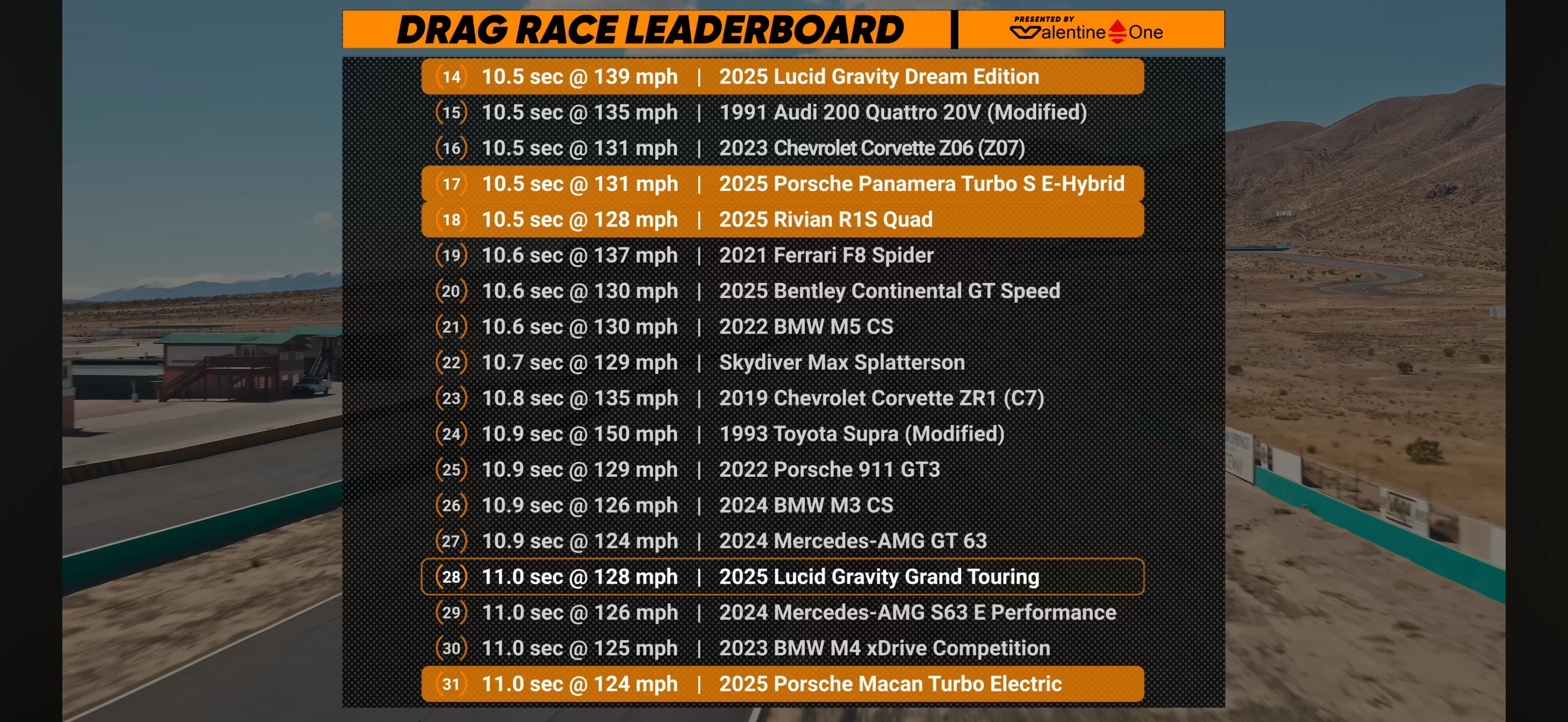Viewport: 1568px width, 722px height.
Task: Click the rank 21 number badge
Action: (452, 327)
